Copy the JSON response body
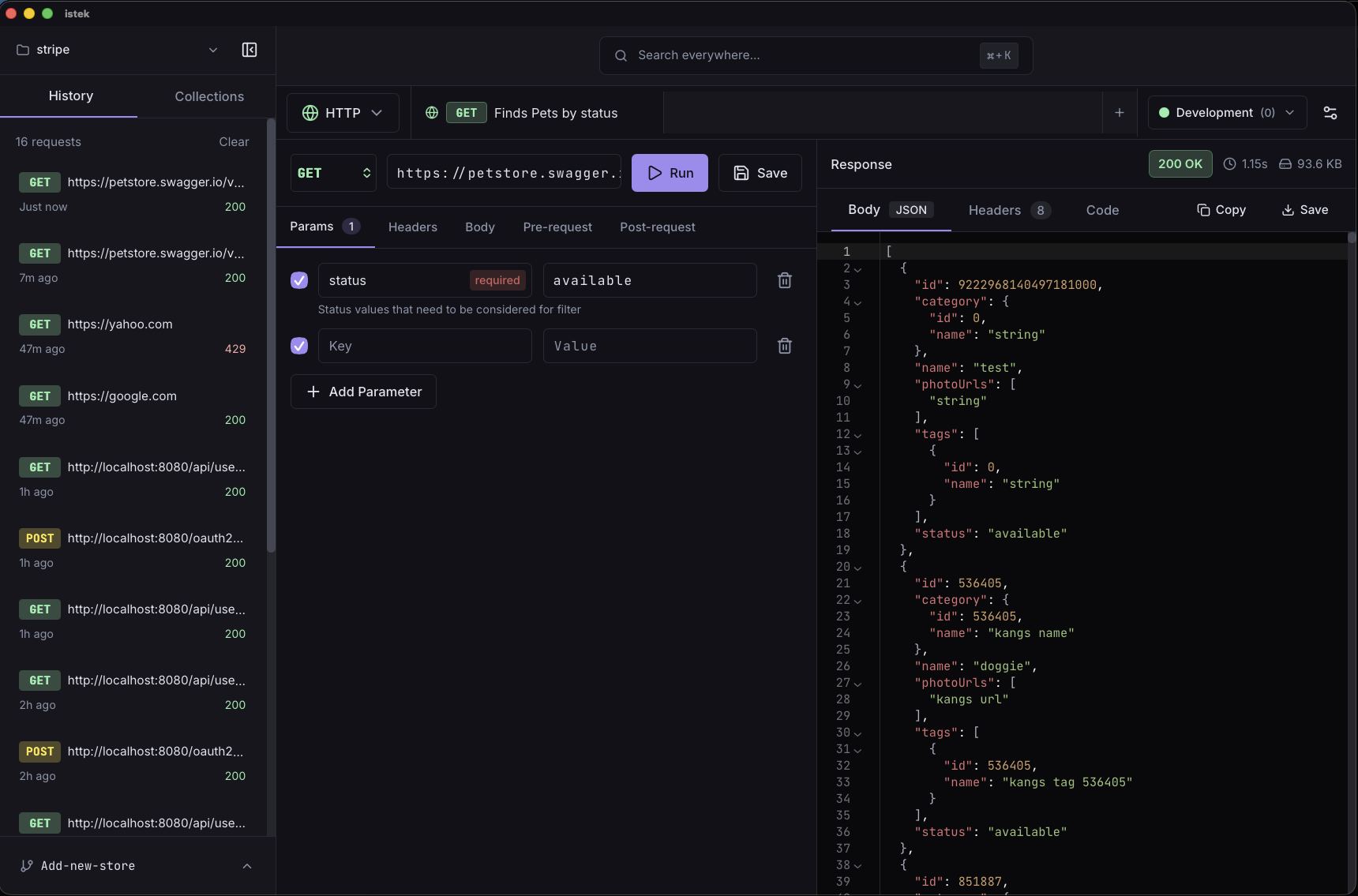The image size is (1358, 896). click(x=1221, y=210)
